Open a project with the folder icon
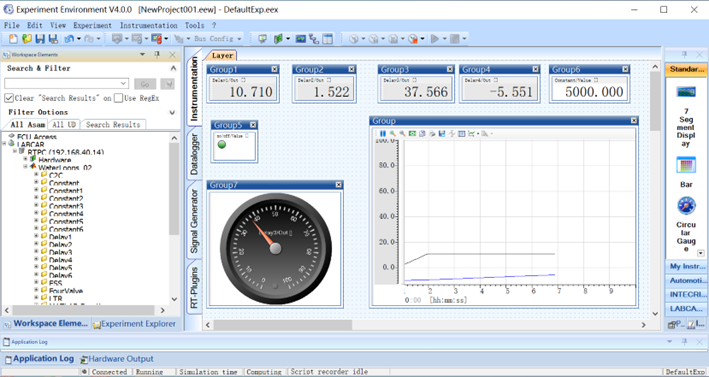 click(x=27, y=39)
